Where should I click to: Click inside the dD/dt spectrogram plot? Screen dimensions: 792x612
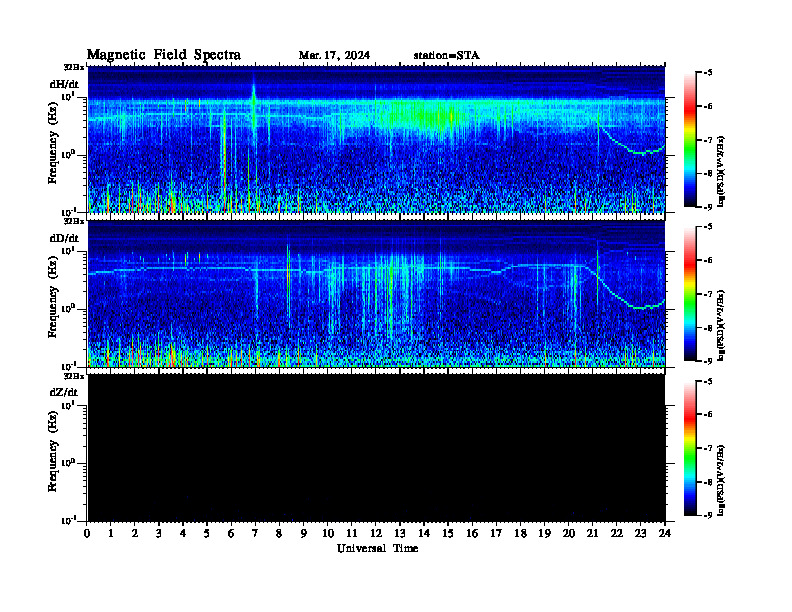[x=376, y=294]
